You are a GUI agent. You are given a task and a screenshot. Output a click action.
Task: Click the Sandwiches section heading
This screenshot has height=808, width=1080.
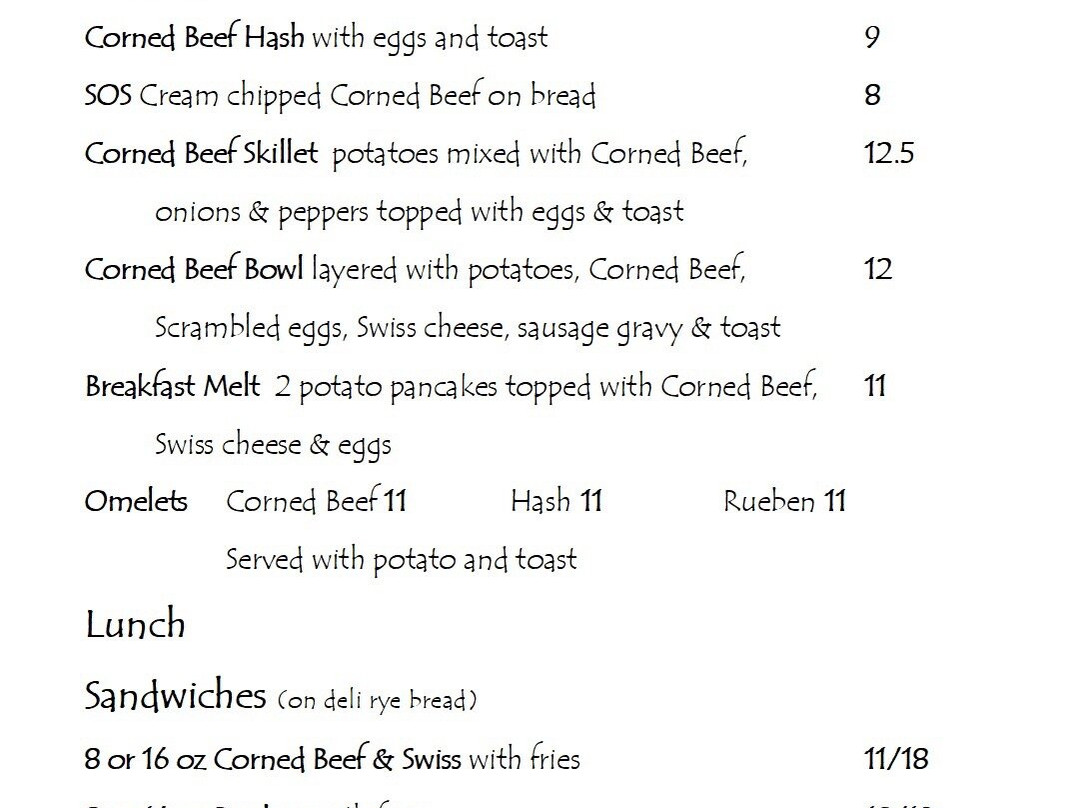click(175, 695)
